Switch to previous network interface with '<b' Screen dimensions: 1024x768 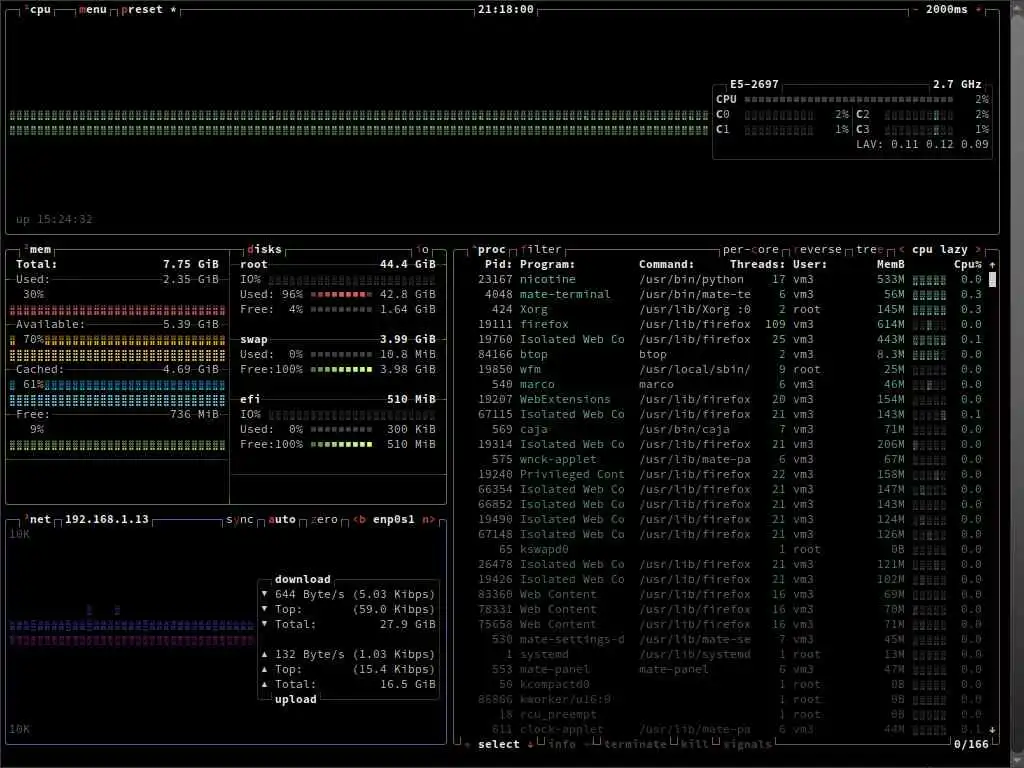tap(359, 519)
